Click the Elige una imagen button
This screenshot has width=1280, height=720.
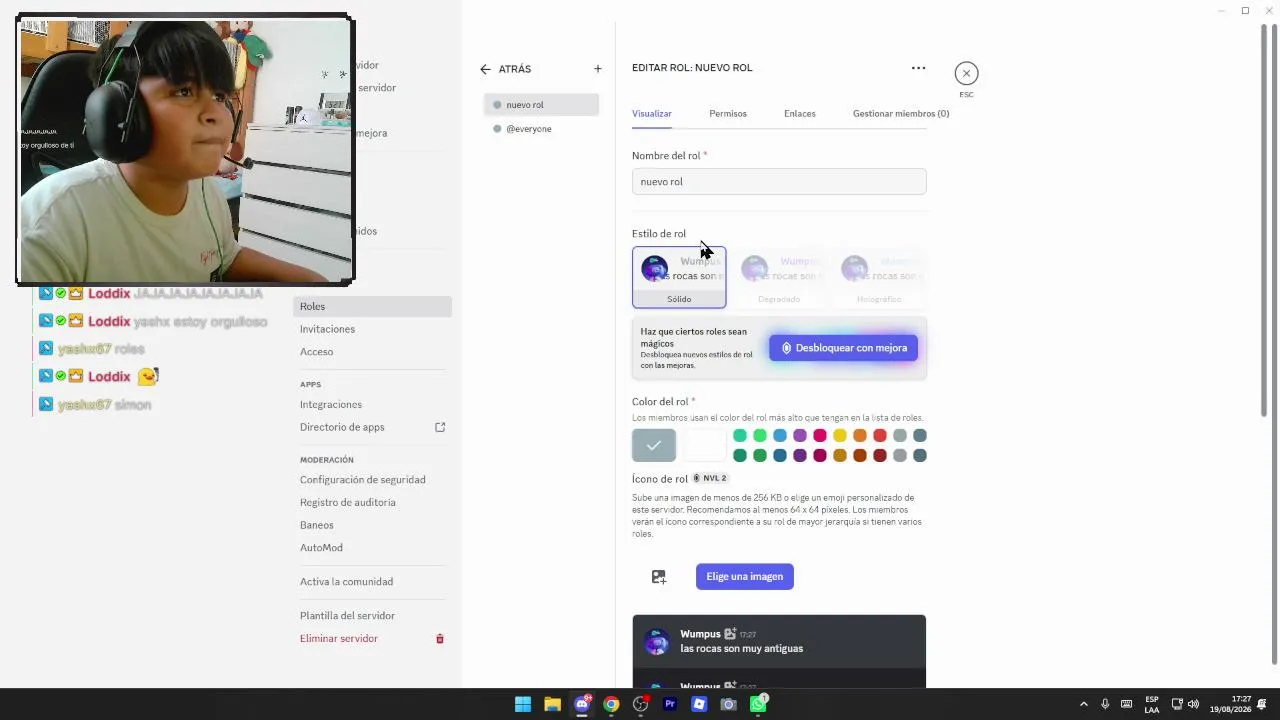pyautogui.click(x=745, y=577)
